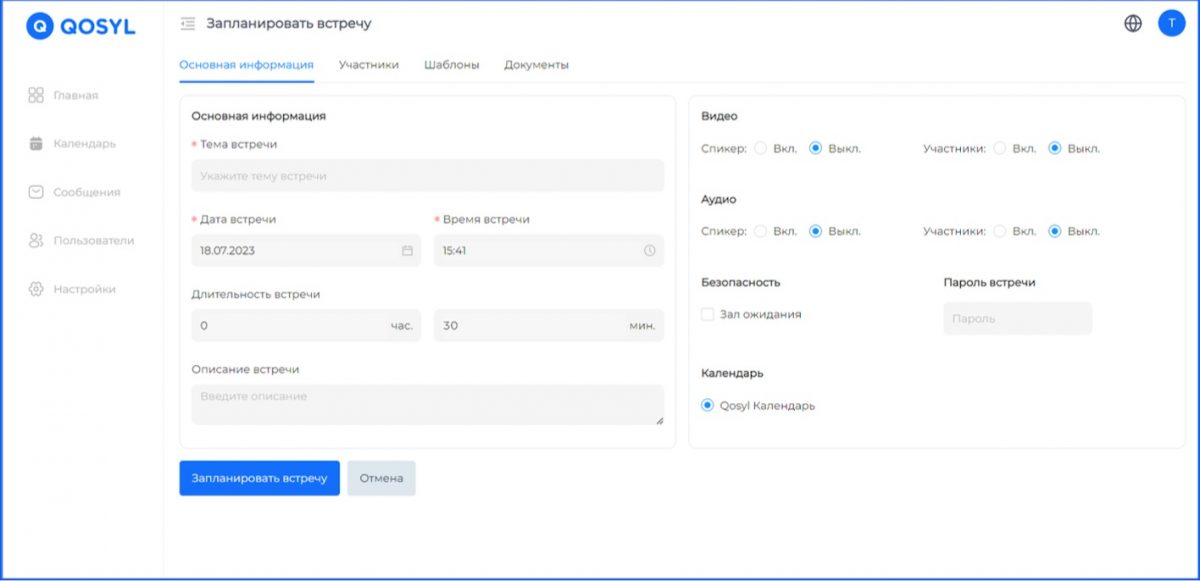Click the Отмена button

381,478
